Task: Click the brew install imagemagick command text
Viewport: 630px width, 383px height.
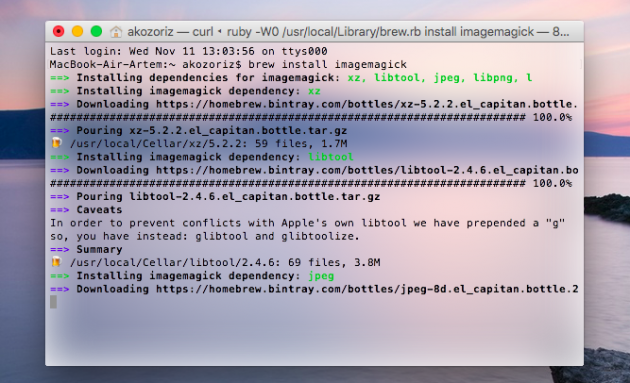Action: (327, 64)
